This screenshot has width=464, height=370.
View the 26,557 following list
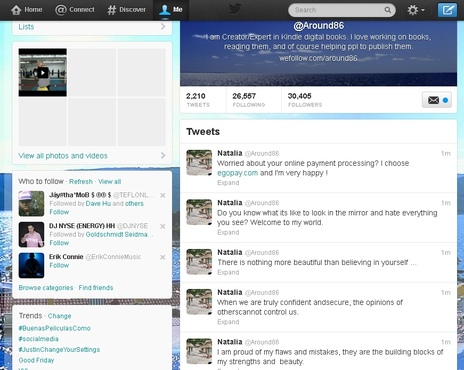(249, 100)
